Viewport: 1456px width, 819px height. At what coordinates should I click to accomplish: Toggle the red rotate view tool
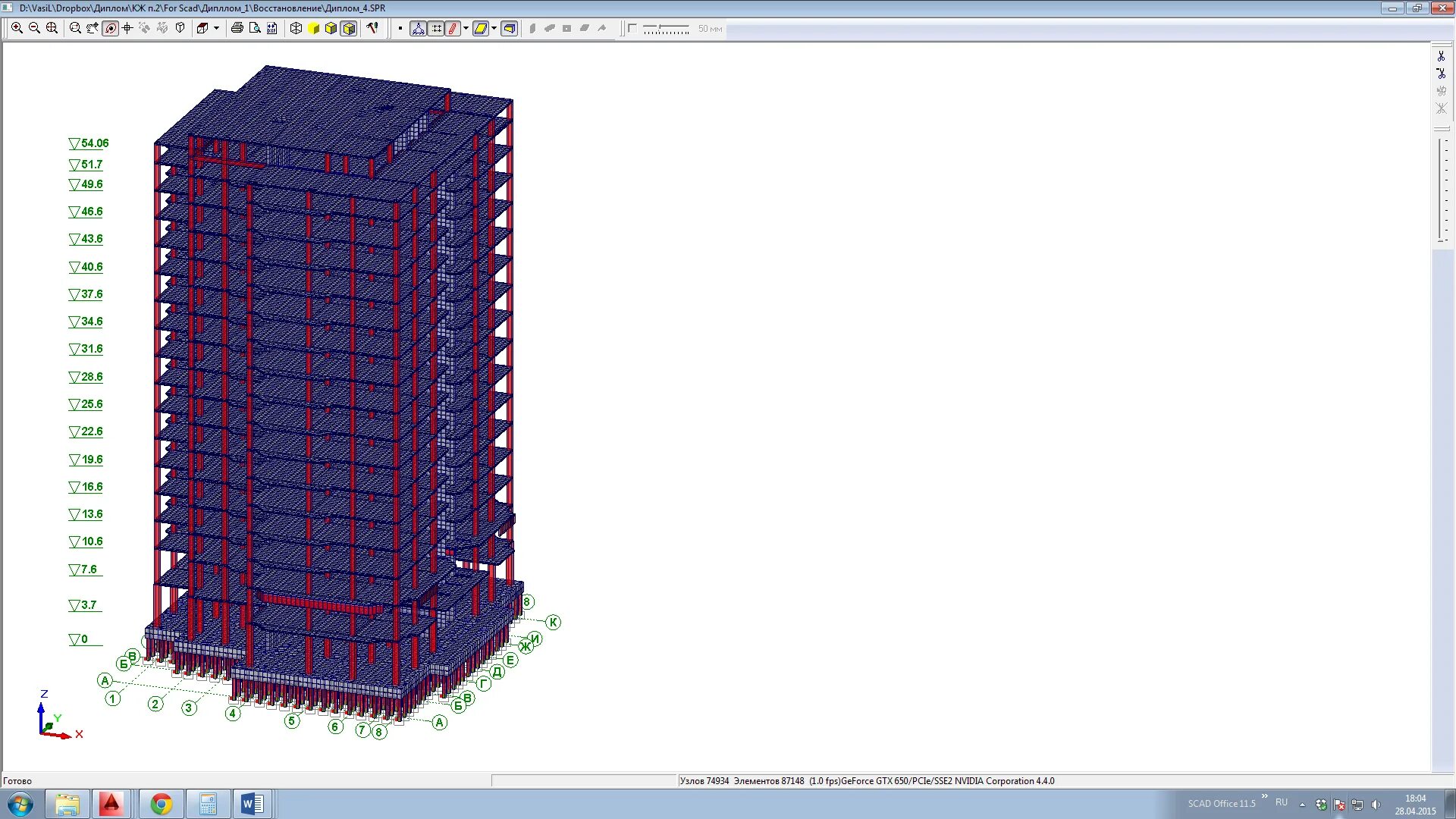coord(111,28)
